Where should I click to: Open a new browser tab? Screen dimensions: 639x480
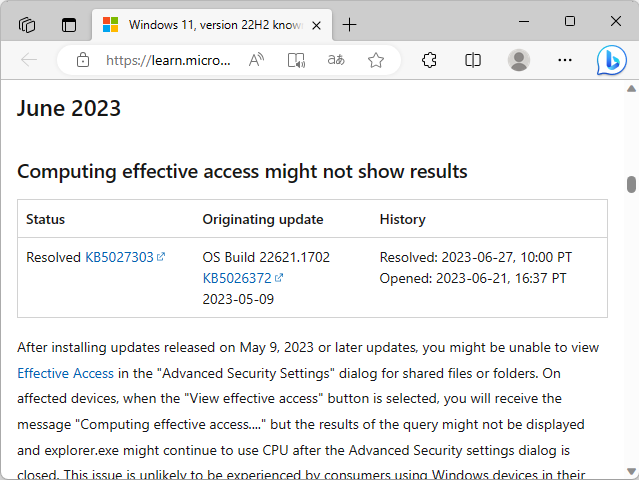click(x=349, y=24)
